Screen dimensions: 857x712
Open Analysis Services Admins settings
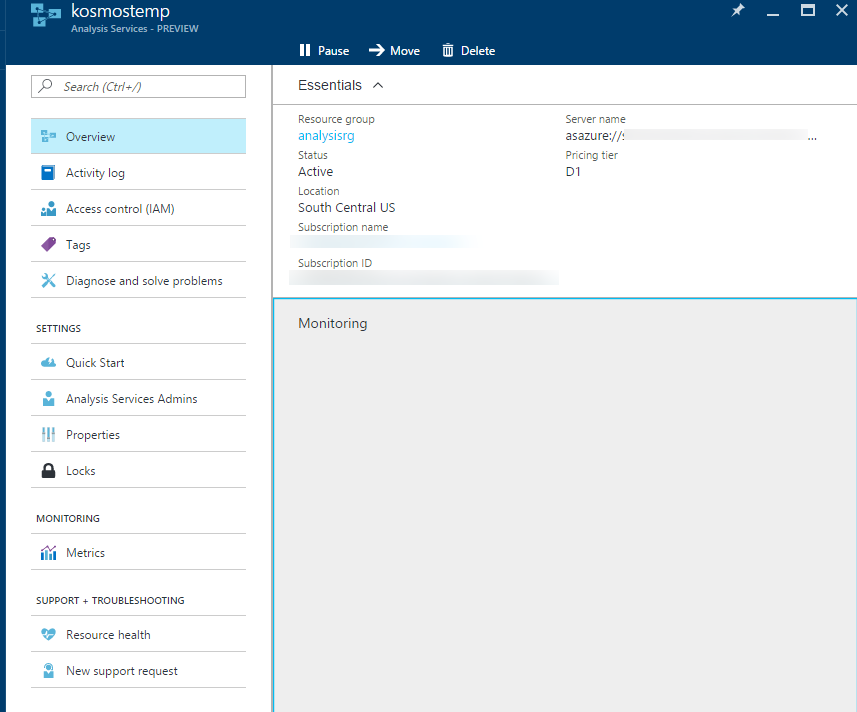click(131, 399)
